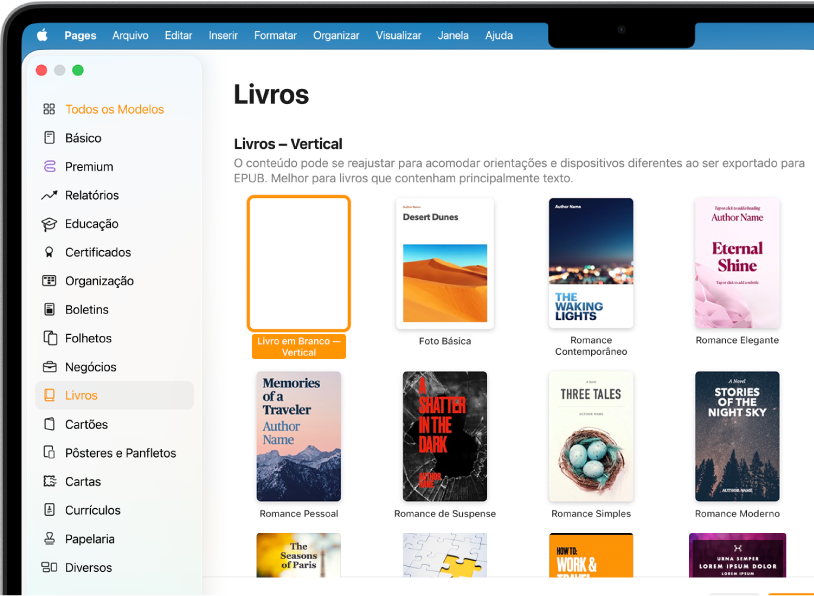This screenshot has height=596, width=814.
Task: Select the Básico category icon
Action: click(47, 137)
